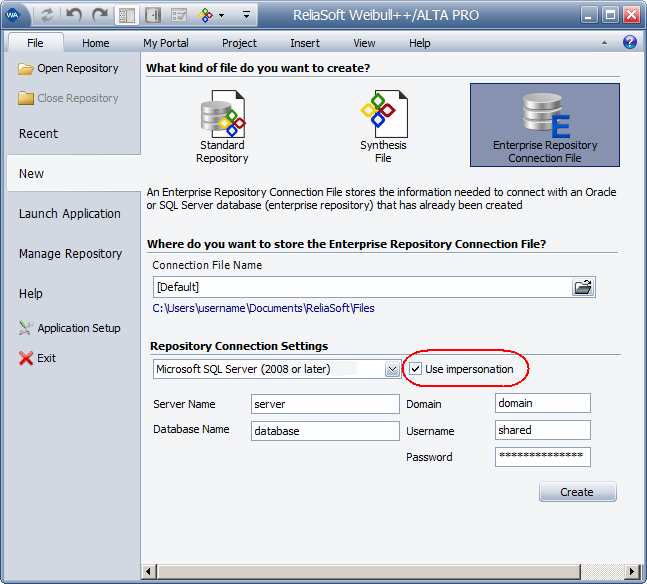
Task: Click the undo arrow in title toolbar
Action: (x=74, y=15)
